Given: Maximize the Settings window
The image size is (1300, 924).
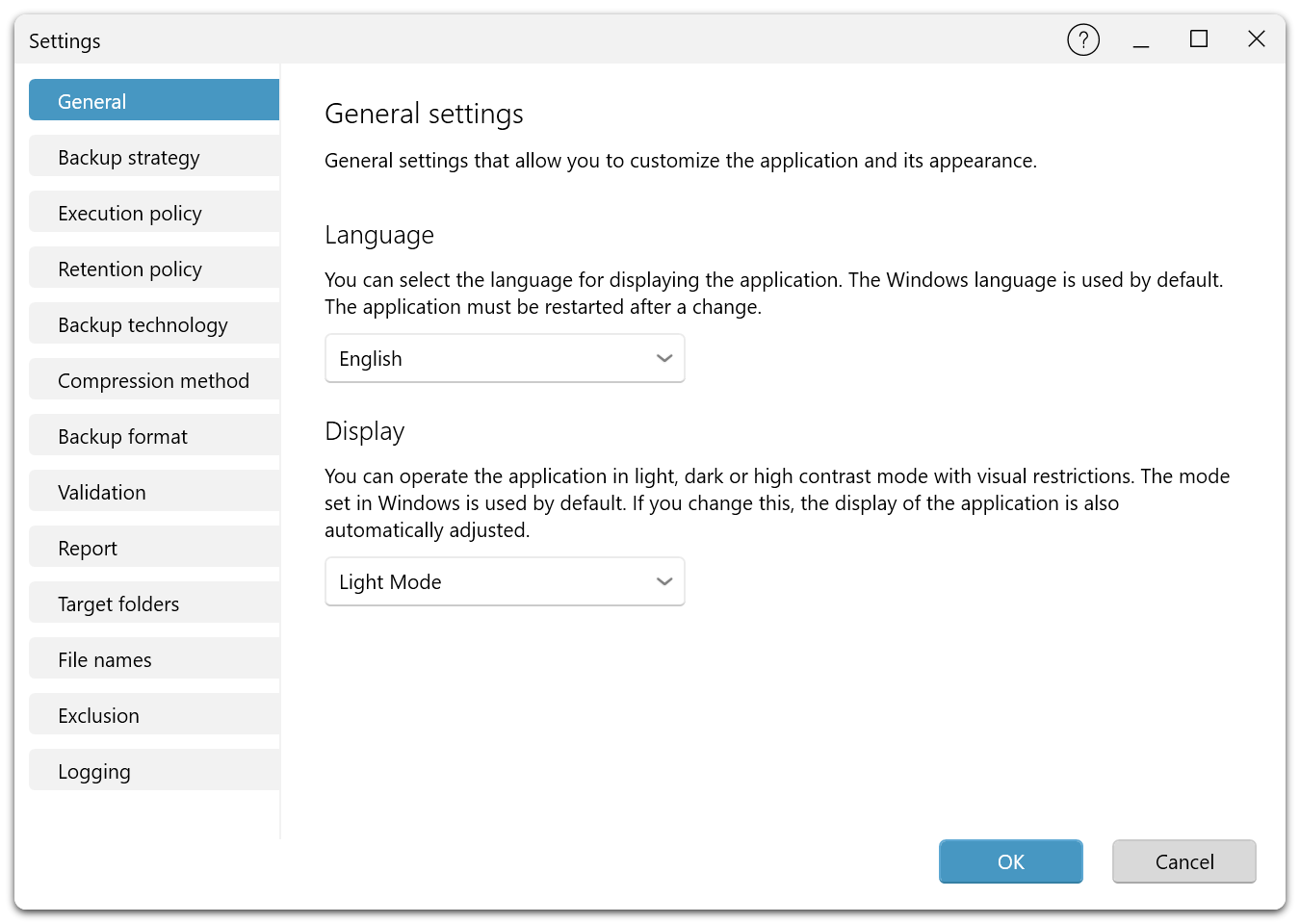Looking at the screenshot, I should pyautogui.click(x=1199, y=39).
